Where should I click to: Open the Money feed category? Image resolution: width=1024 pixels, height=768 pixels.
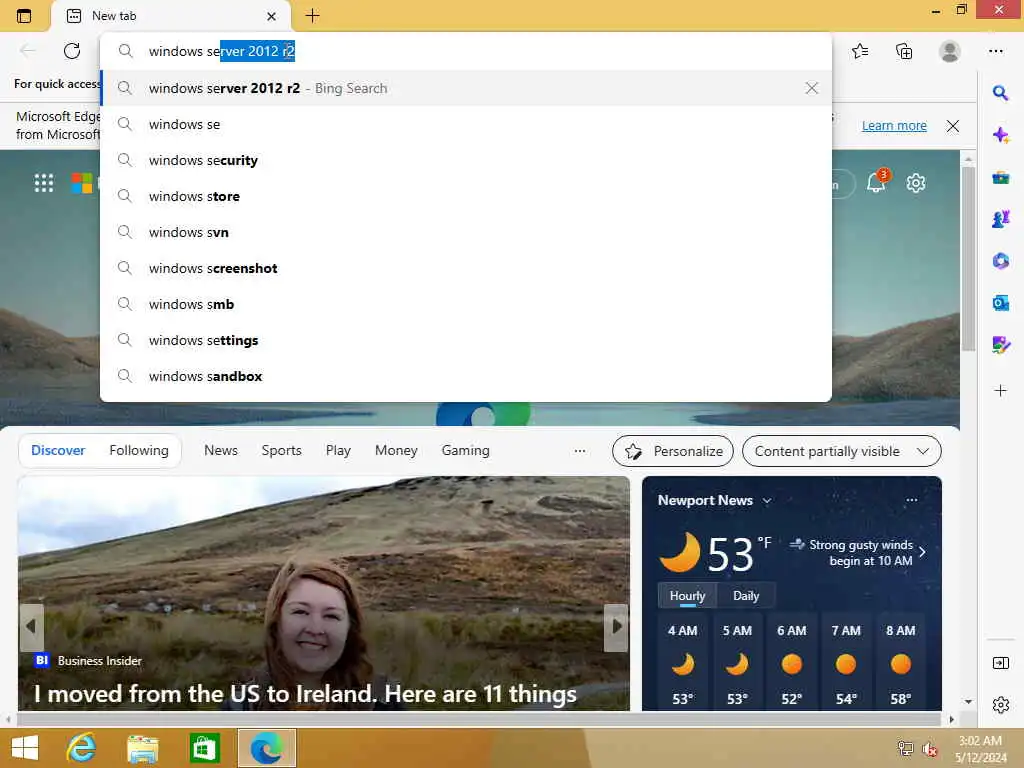396,451
